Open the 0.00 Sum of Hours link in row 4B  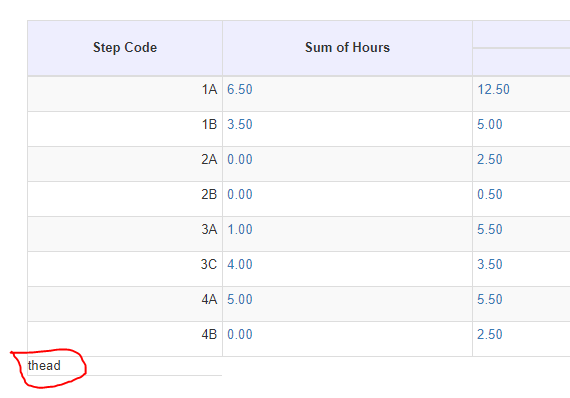(240, 334)
